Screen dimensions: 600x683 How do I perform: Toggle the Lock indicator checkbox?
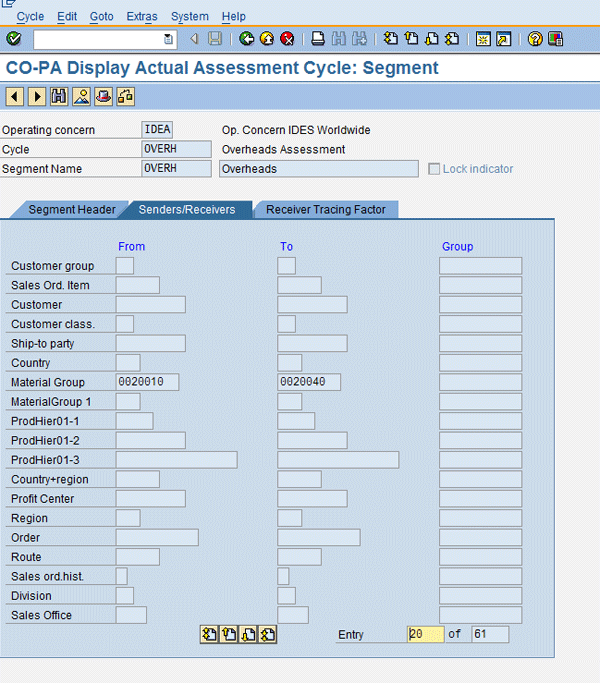pyautogui.click(x=434, y=169)
